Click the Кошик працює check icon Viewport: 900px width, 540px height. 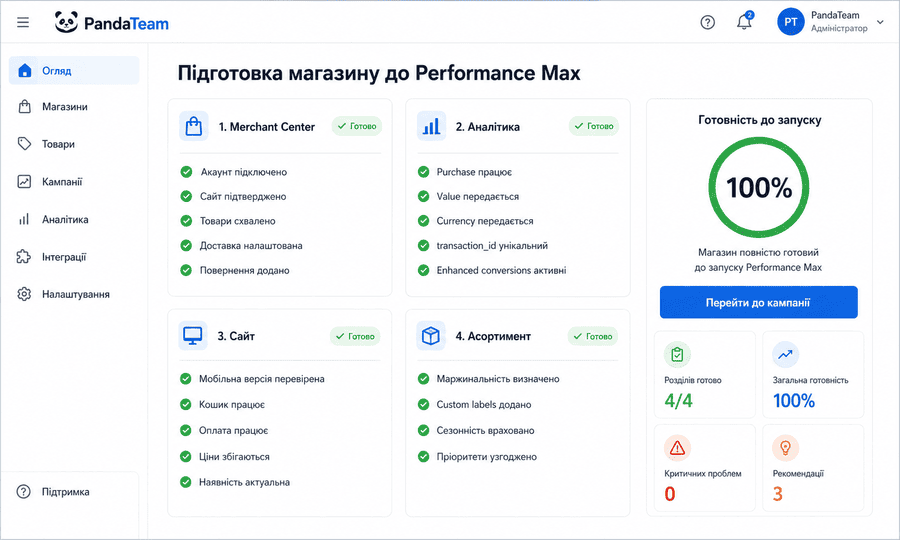tap(185, 405)
